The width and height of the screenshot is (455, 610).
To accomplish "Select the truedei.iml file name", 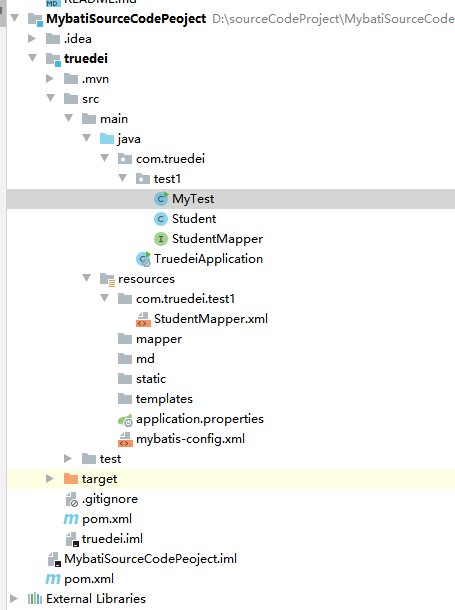I will tap(112, 539).
